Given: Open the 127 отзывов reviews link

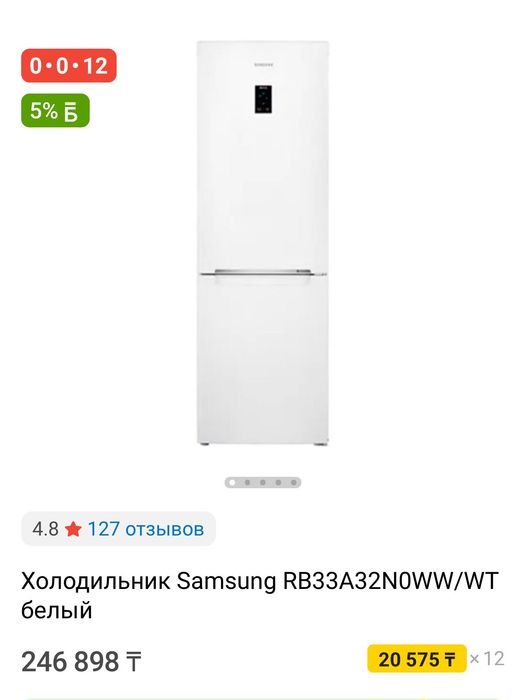Looking at the screenshot, I should point(146,529).
